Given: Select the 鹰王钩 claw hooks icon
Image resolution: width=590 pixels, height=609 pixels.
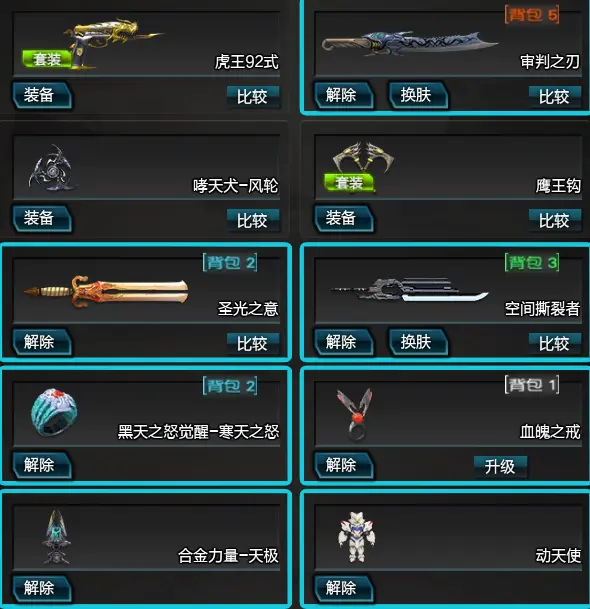Looking at the screenshot, I should (x=363, y=157).
